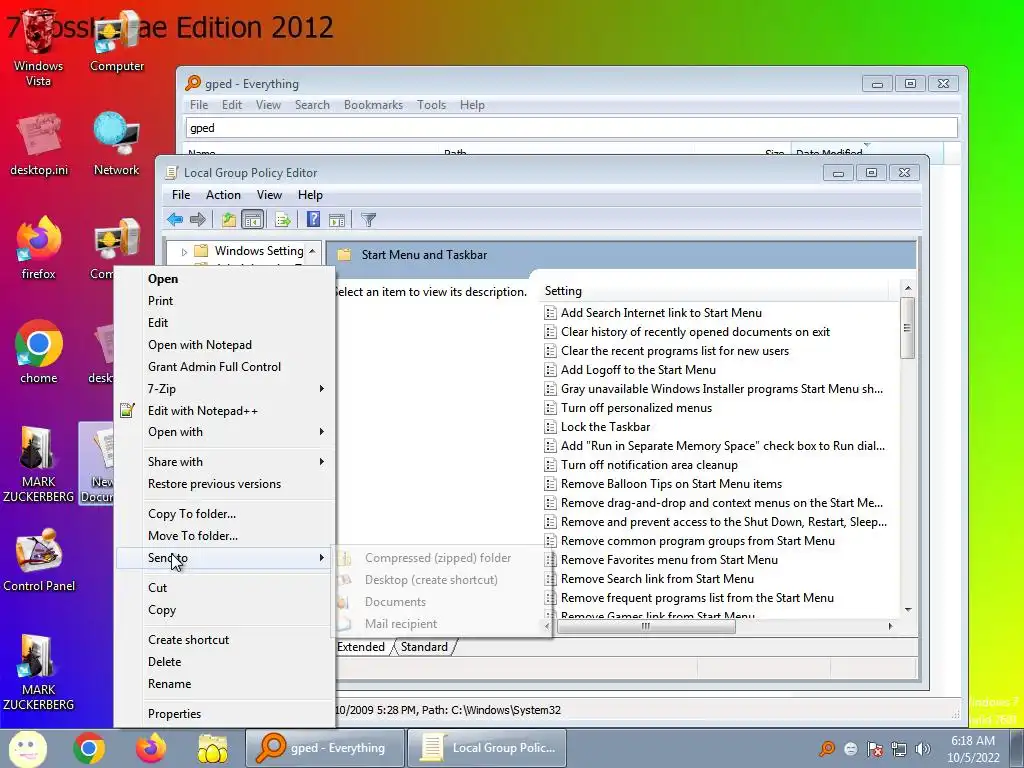The image size is (1024, 768).
Task: Click the Everything search tray icon
Action: (827, 748)
